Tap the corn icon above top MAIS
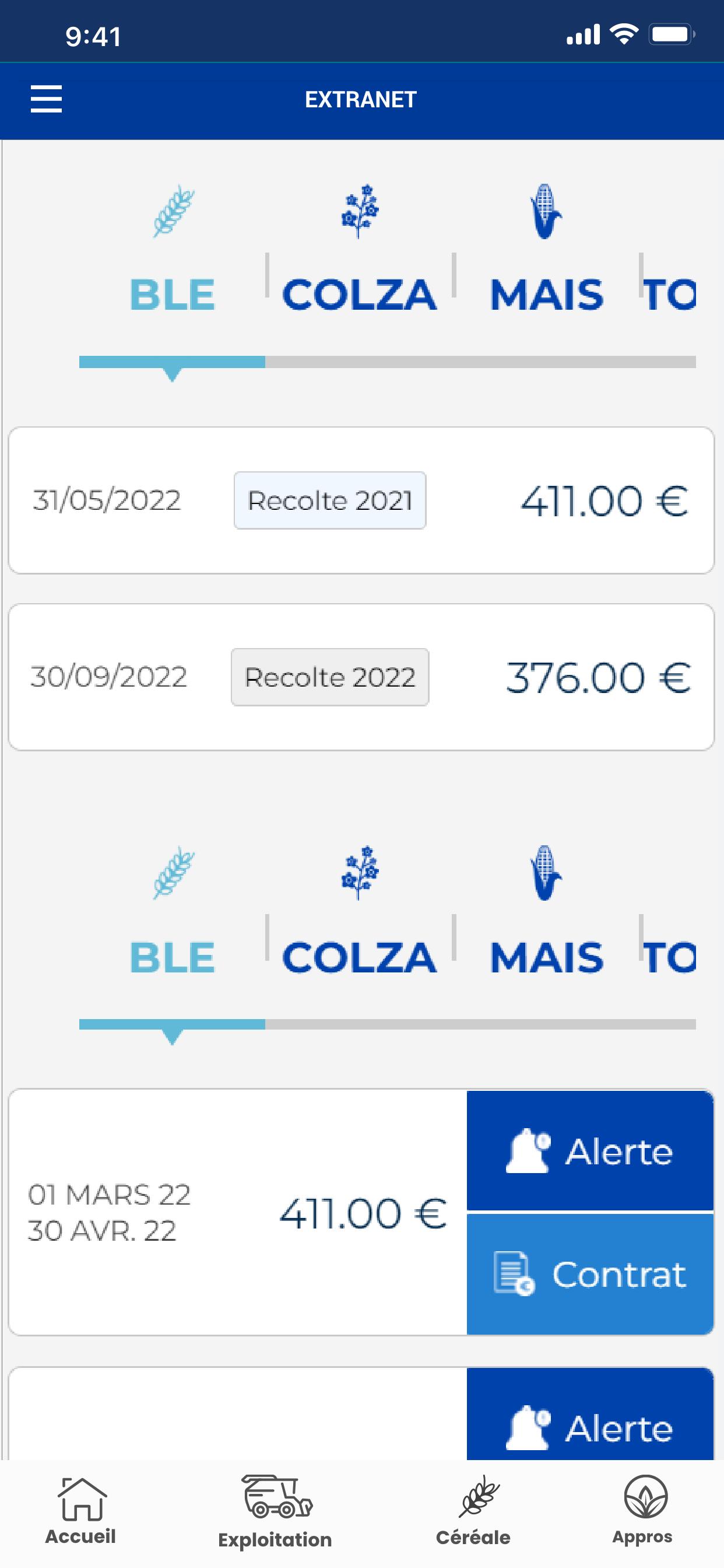 click(x=546, y=211)
